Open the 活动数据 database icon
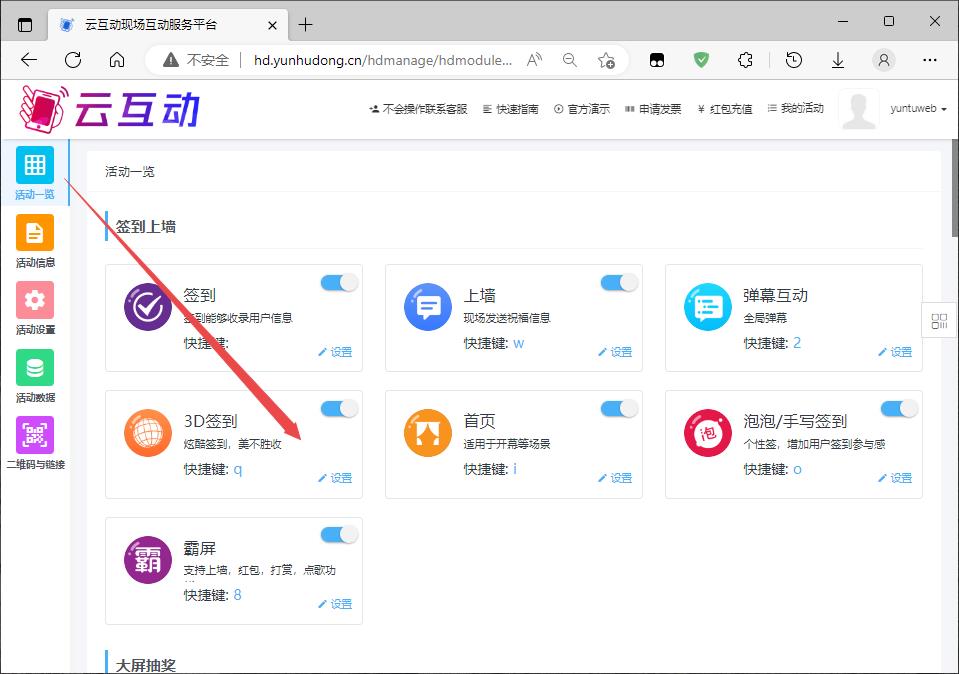959x674 pixels. coord(35,368)
